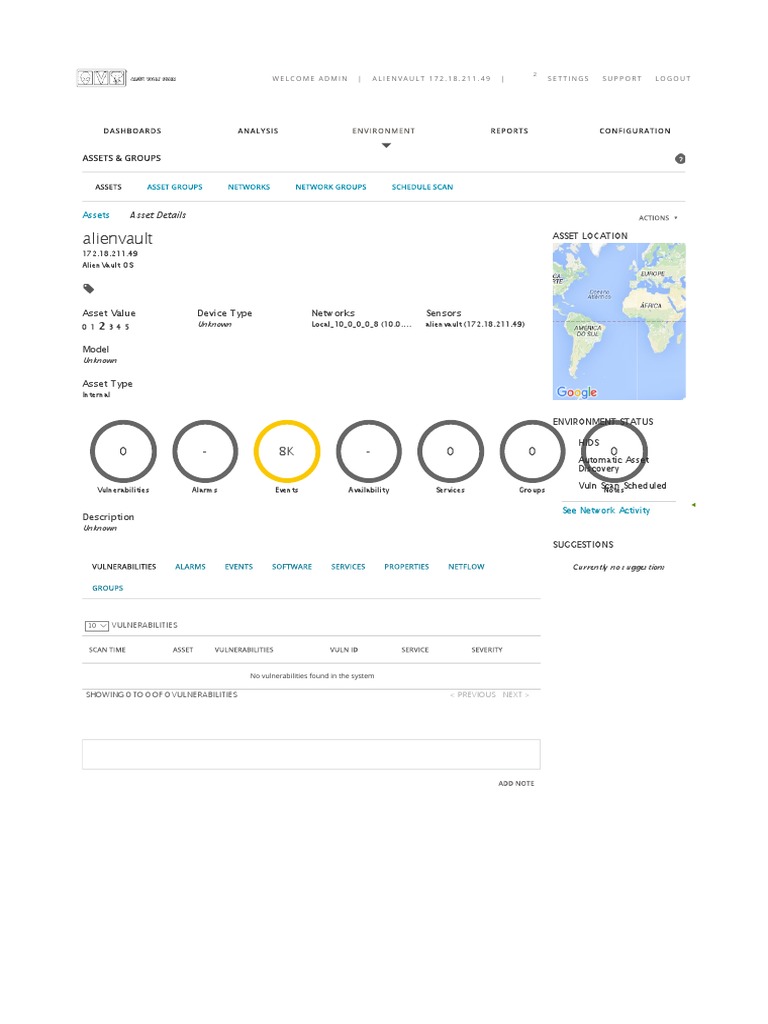This screenshot has height=1024, width=768.
Task: Click the Welcome Admin text
Action: pos(310,78)
